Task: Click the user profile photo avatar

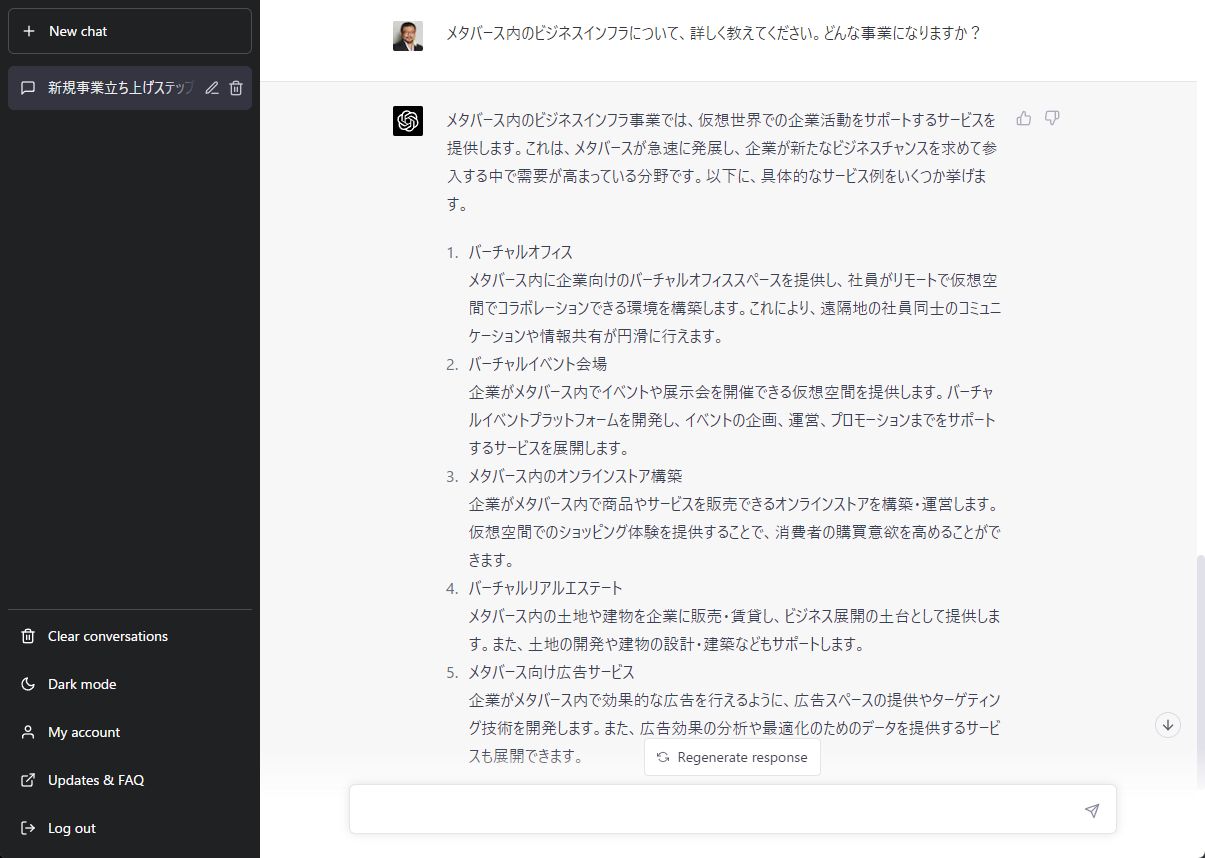Action: (408, 35)
